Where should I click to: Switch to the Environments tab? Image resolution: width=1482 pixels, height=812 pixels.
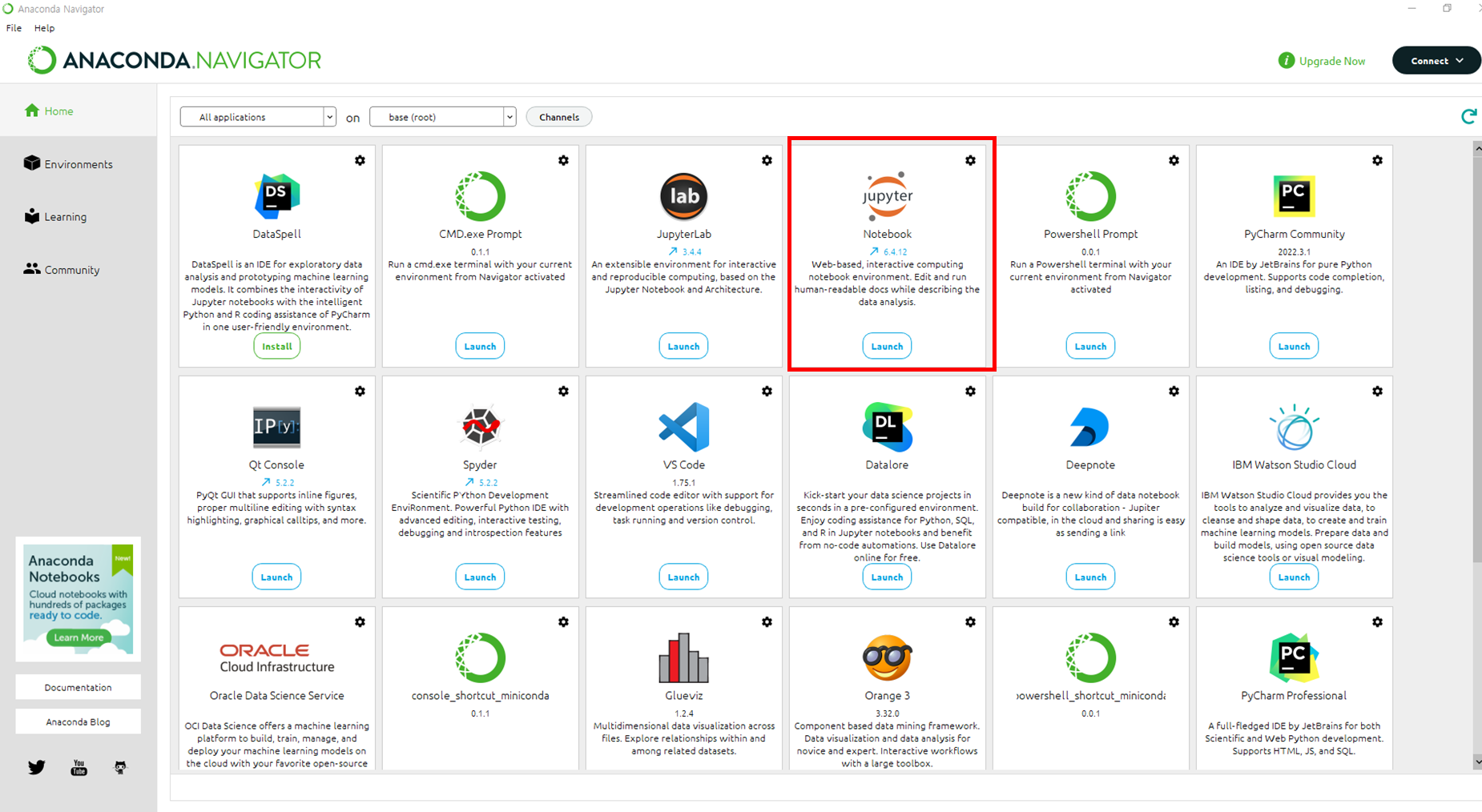point(79,163)
